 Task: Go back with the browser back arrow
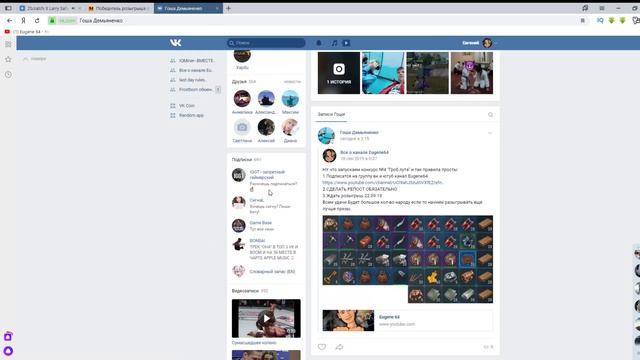(x=9, y=20)
